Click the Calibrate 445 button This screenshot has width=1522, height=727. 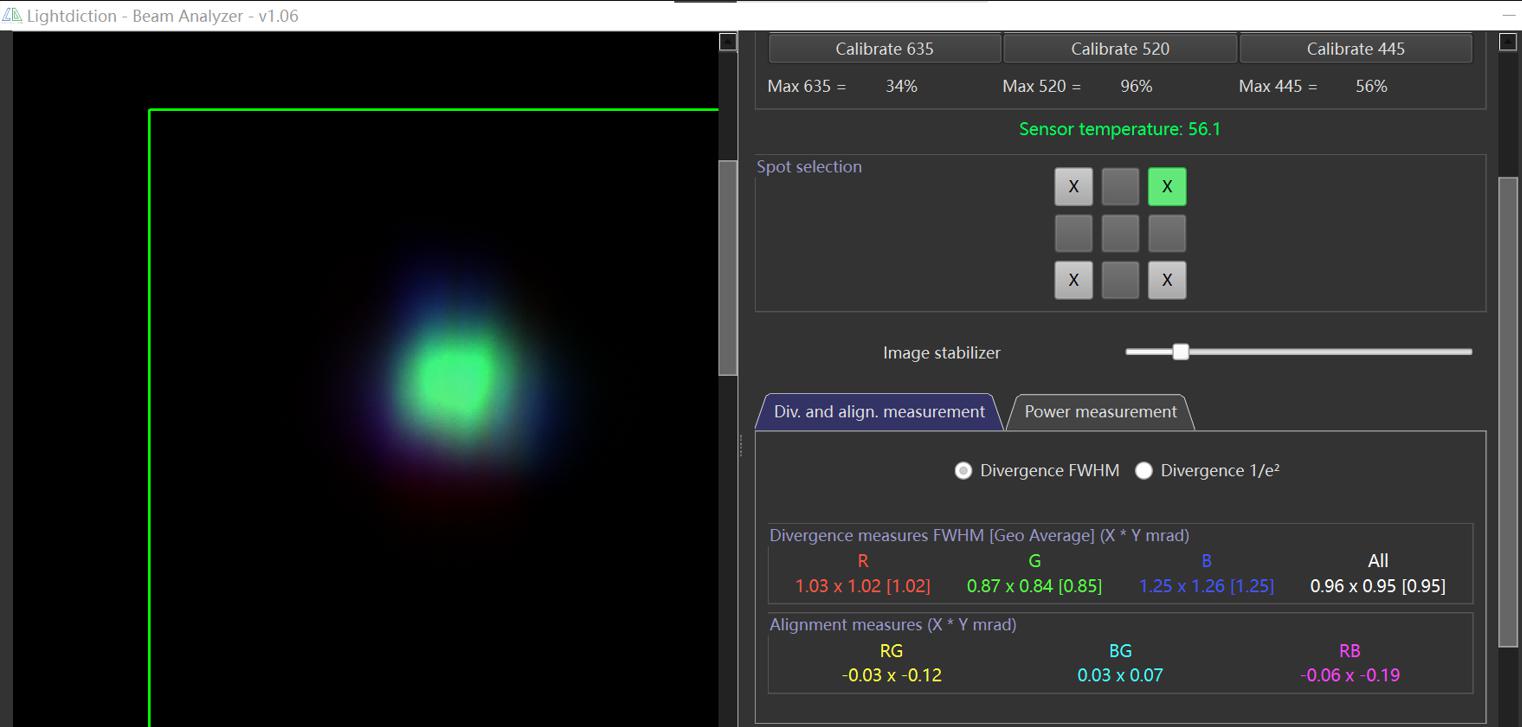pos(1356,48)
